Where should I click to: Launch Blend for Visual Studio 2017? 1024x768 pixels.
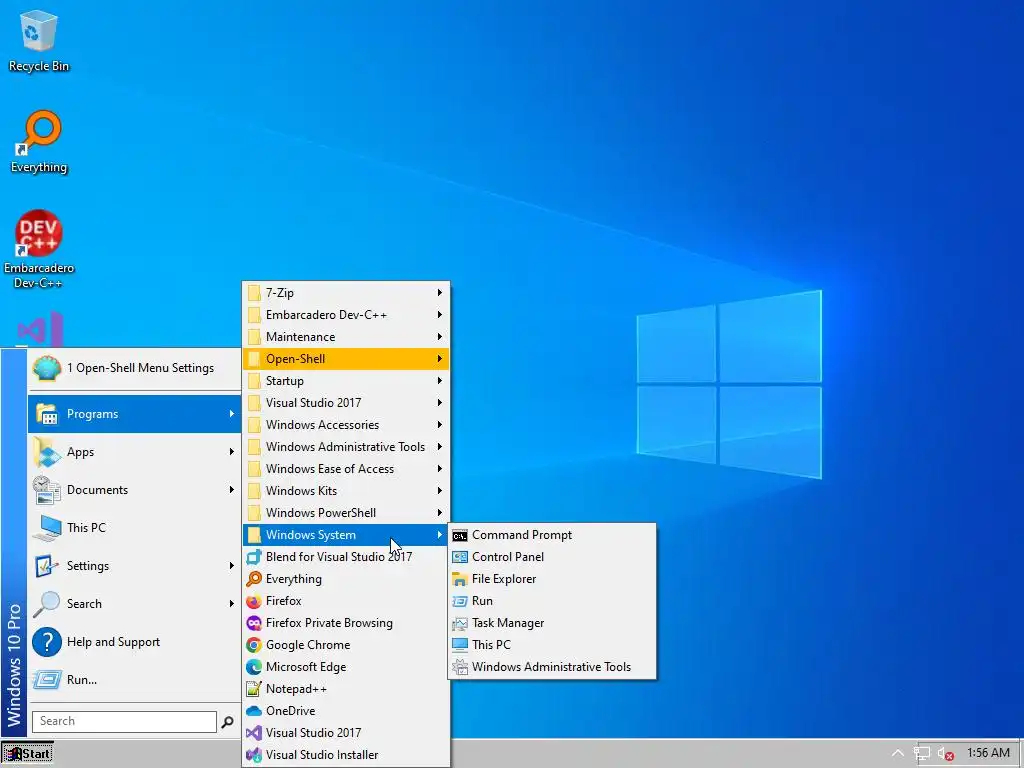click(346, 557)
